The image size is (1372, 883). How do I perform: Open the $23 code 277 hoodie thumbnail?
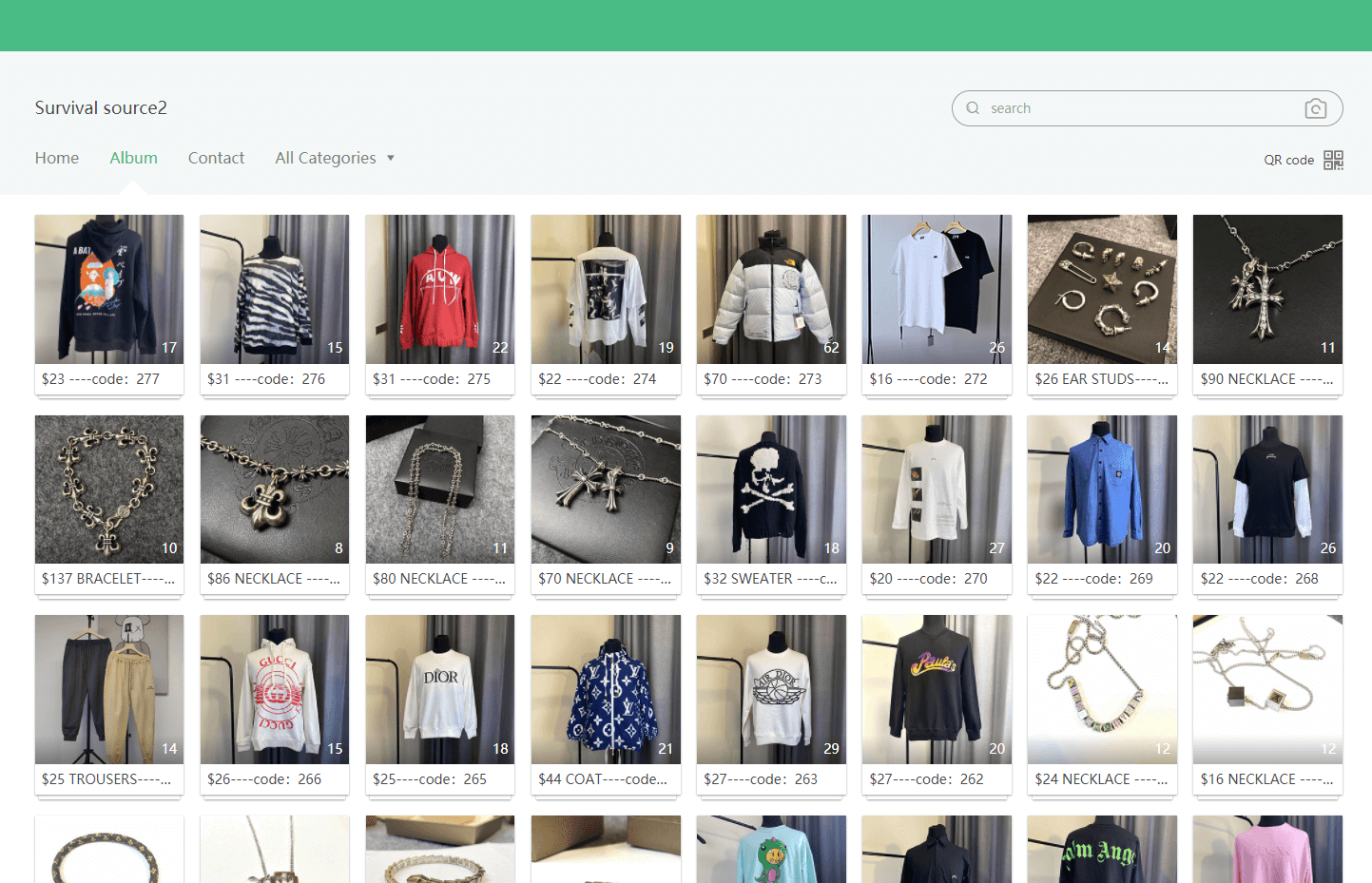coord(109,289)
